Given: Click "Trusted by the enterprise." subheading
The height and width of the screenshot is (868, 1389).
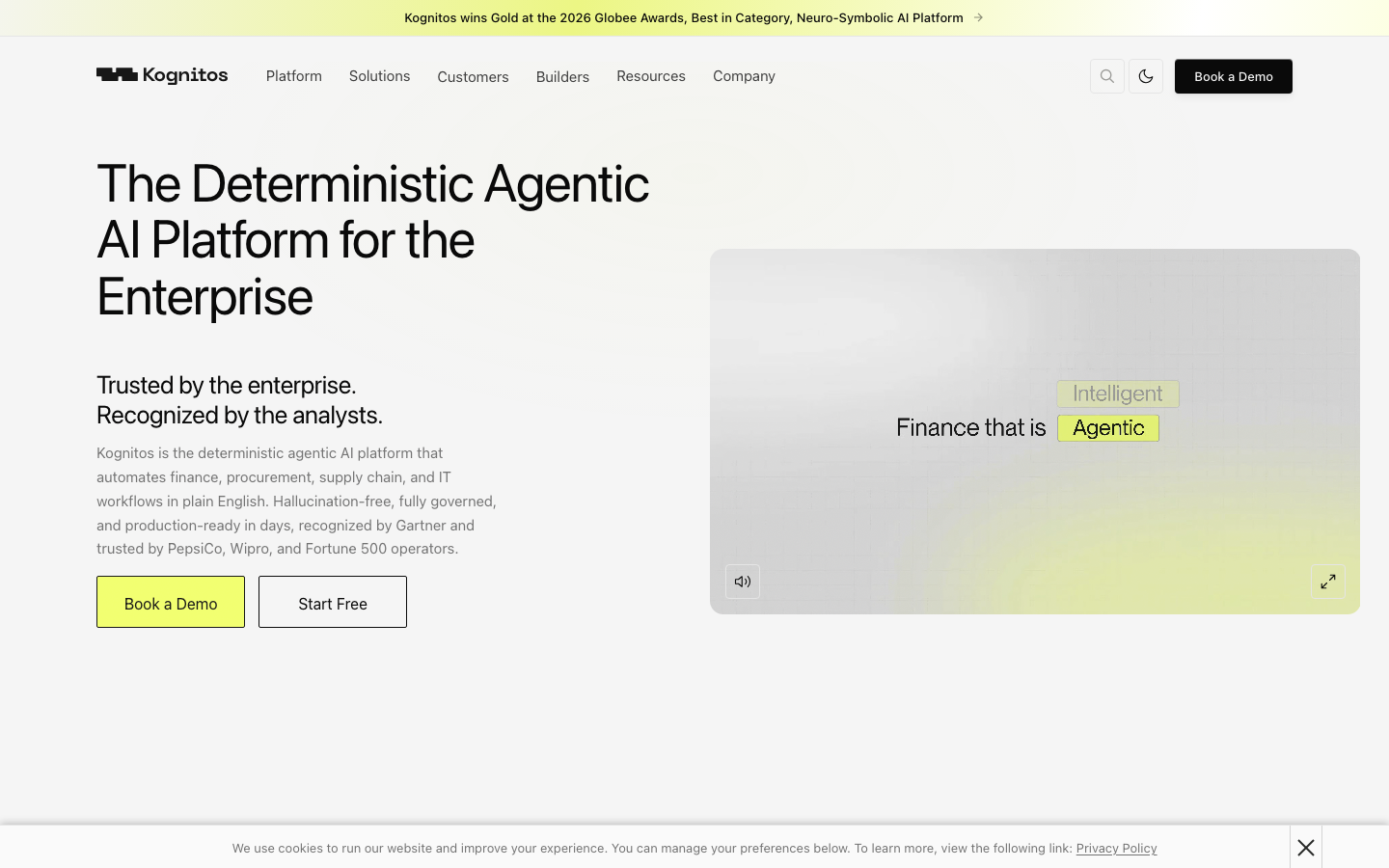Looking at the screenshot, I should 227,385.
